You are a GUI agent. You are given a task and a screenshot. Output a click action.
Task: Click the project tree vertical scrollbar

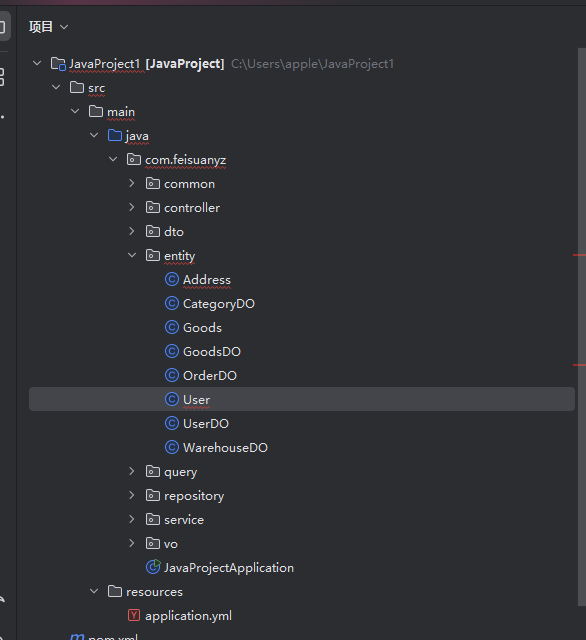582,327
